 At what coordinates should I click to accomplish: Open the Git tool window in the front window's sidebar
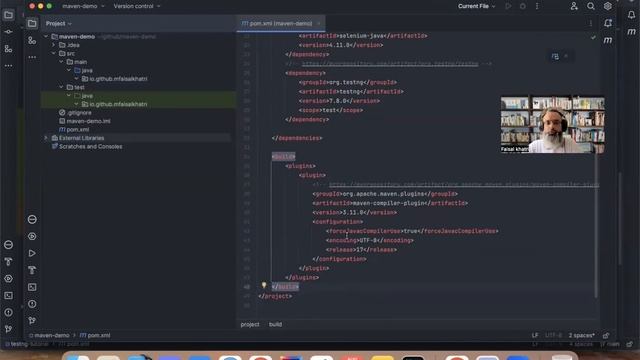point(32,321)
